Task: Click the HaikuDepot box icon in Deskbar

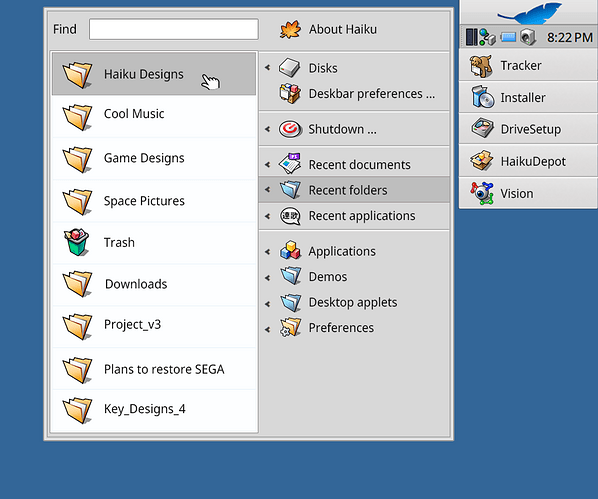Action: click(x=482, y=161)
